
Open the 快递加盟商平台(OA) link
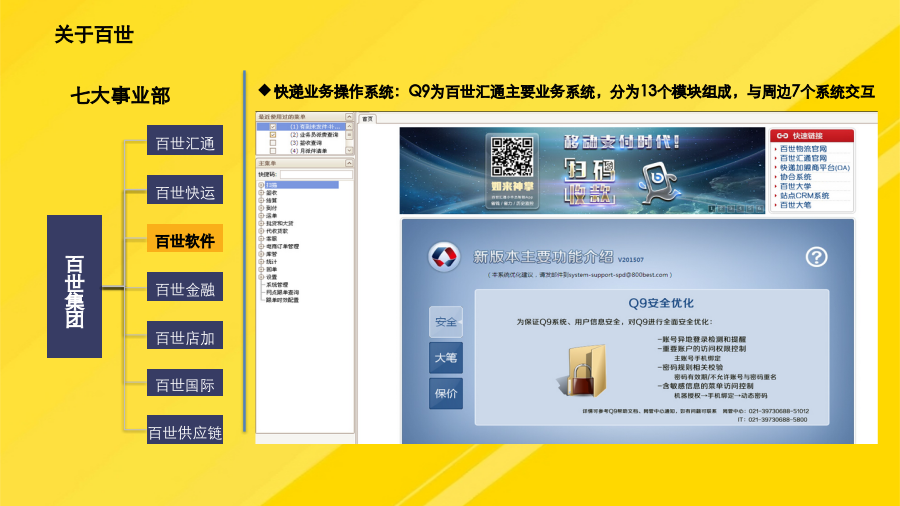(x=814, y=168)
